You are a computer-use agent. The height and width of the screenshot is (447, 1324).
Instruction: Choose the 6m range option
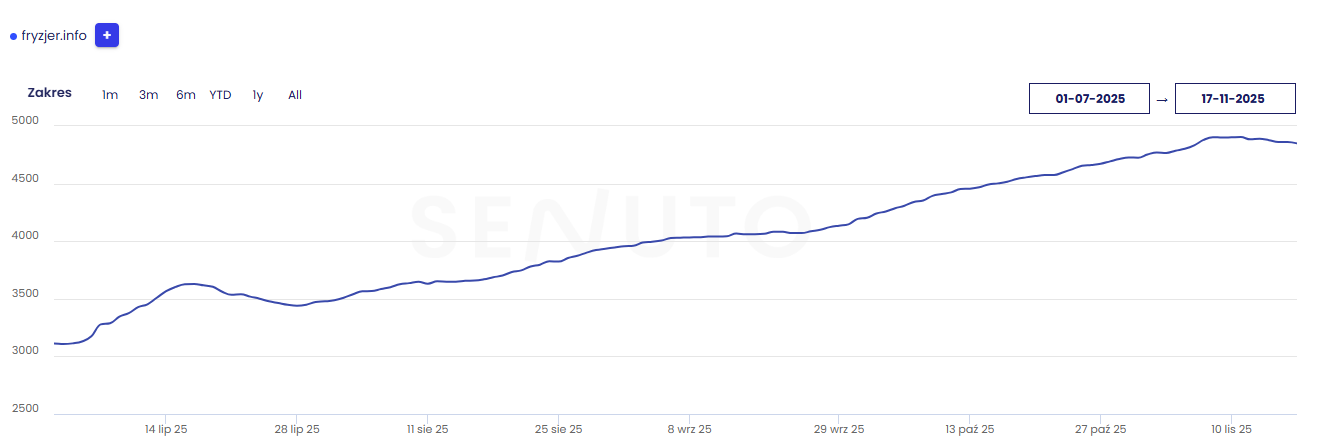click(x=186, y=95)
